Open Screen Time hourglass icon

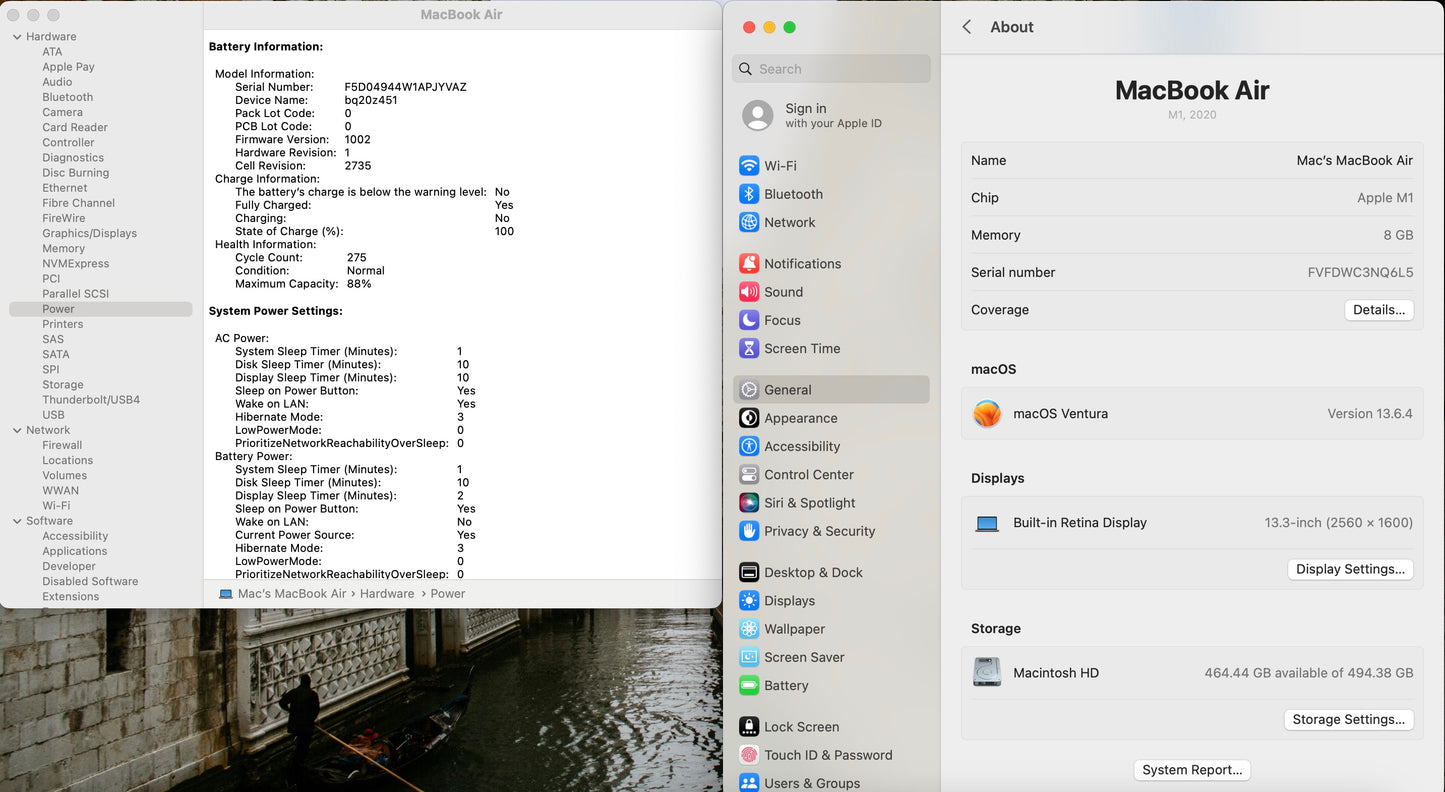pos(749,348)
